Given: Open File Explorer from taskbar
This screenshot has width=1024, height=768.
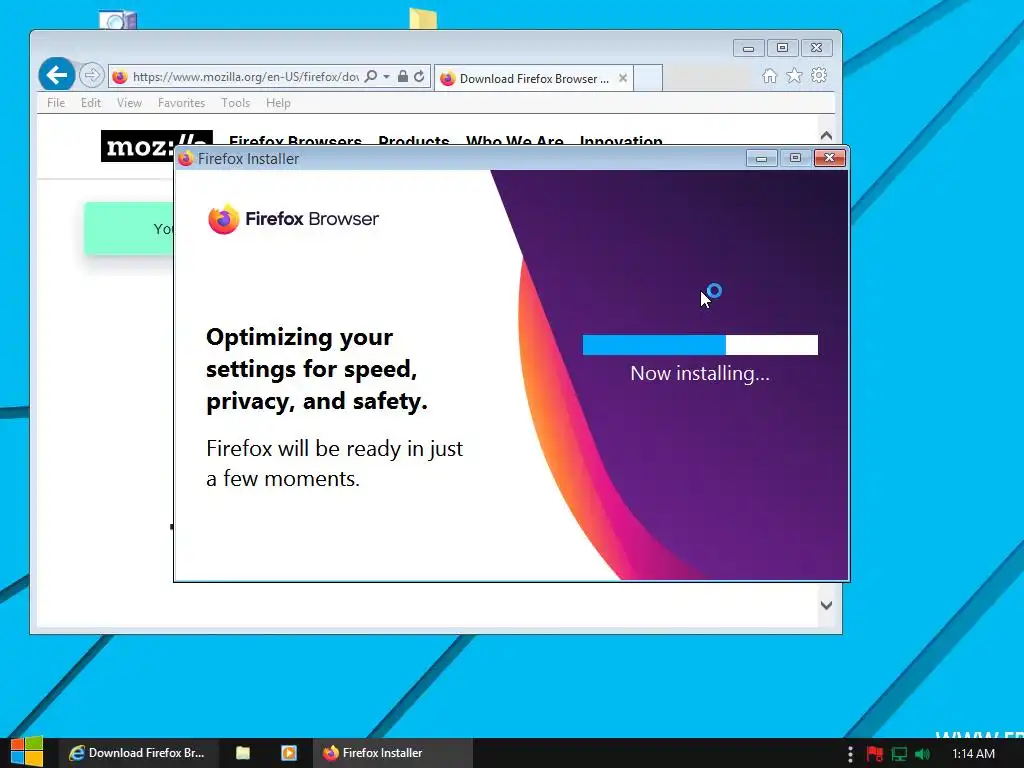Looking at the screenshot, I should [243, 753].
